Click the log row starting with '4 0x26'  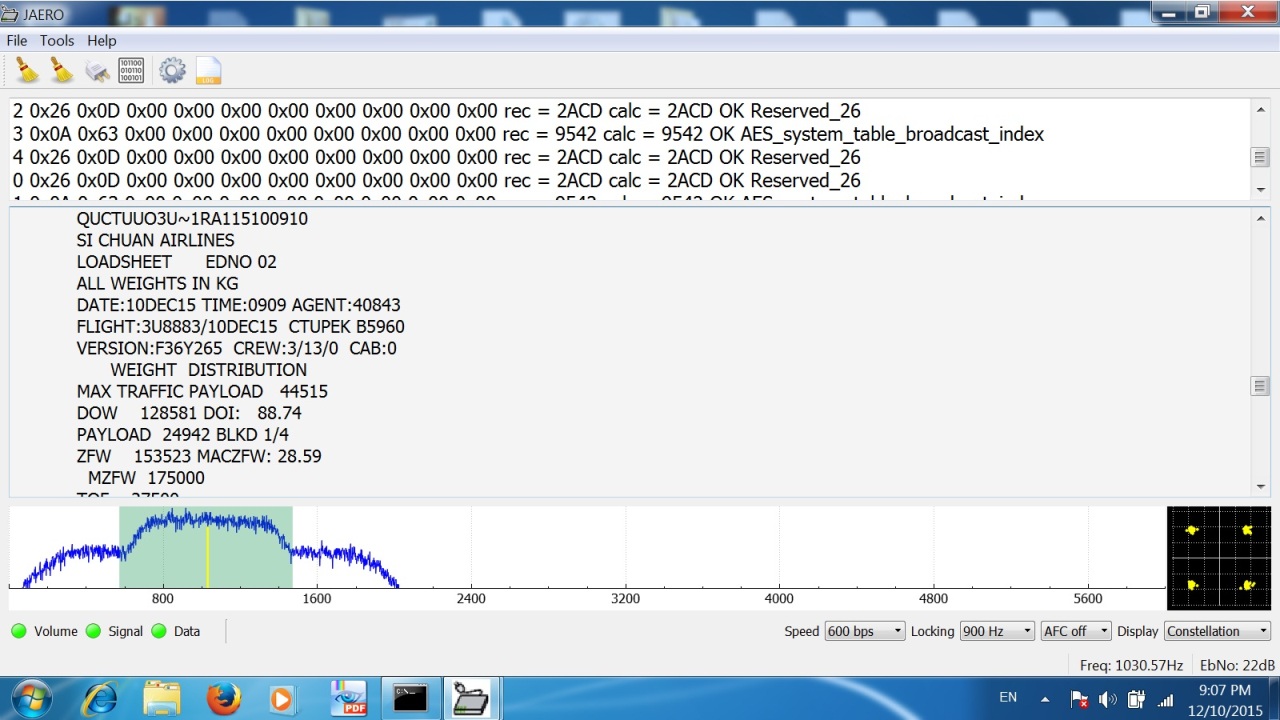pos(436,157)
